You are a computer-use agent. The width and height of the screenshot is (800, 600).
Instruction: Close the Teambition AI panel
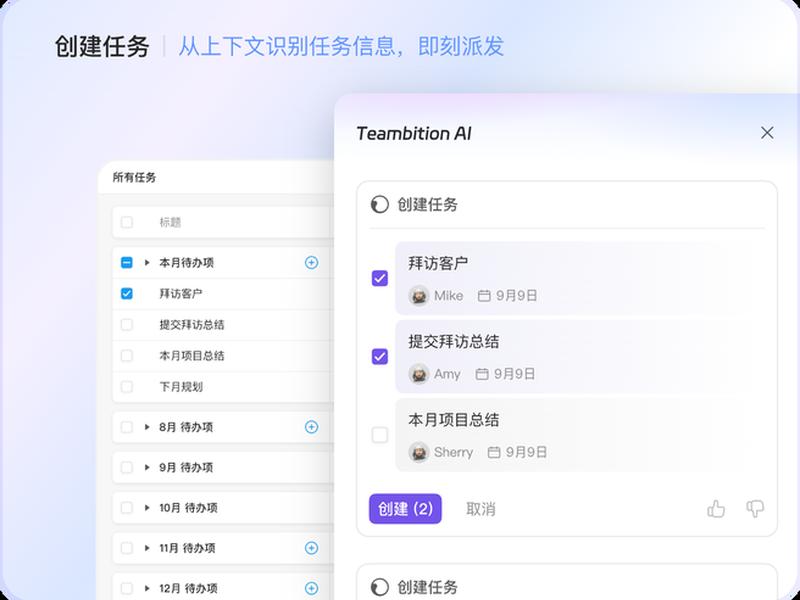point(767,133)
